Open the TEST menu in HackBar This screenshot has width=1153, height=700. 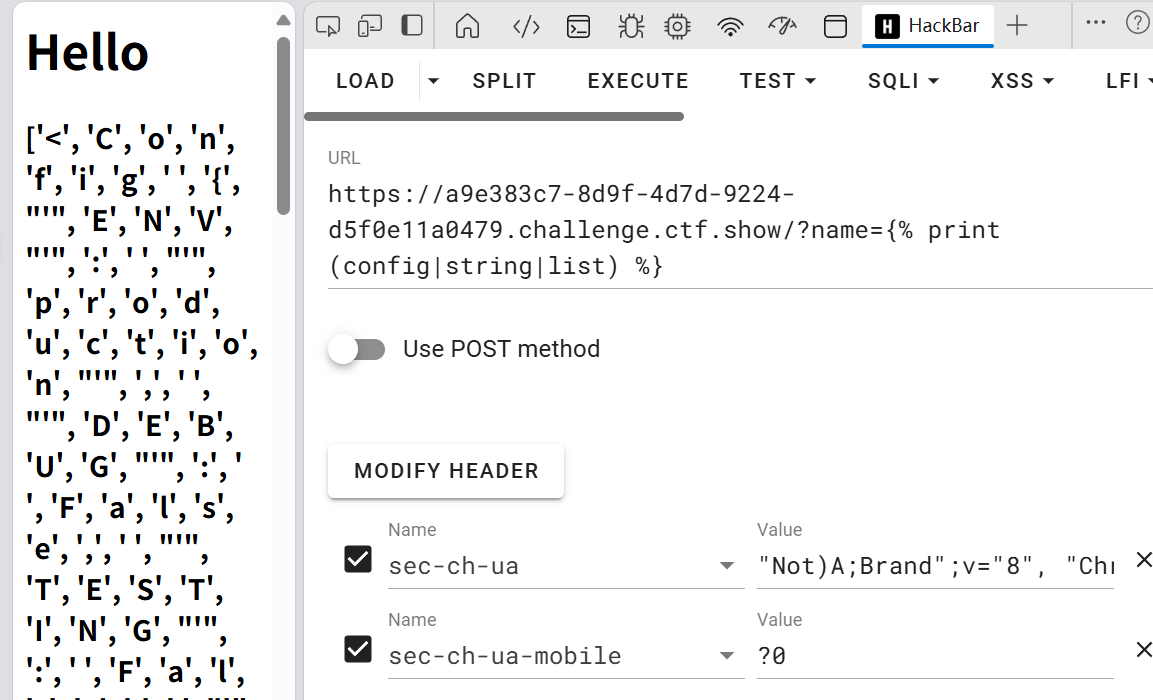pyautogui.click(x=777, y=81)
